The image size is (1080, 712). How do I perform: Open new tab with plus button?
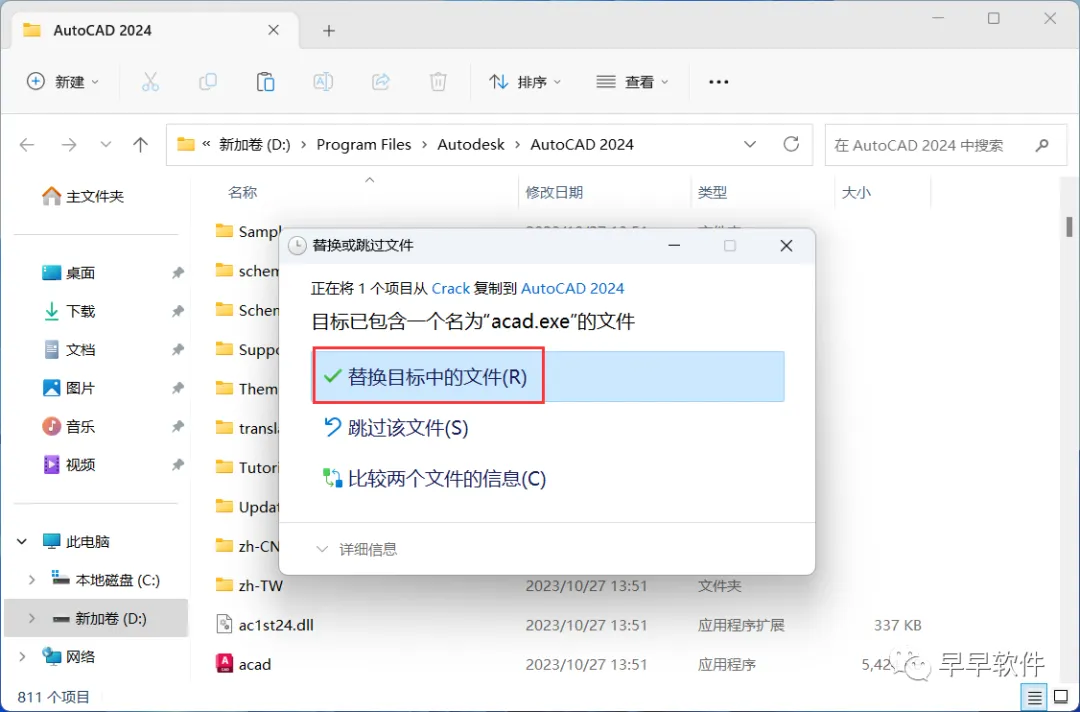[329, 30]
